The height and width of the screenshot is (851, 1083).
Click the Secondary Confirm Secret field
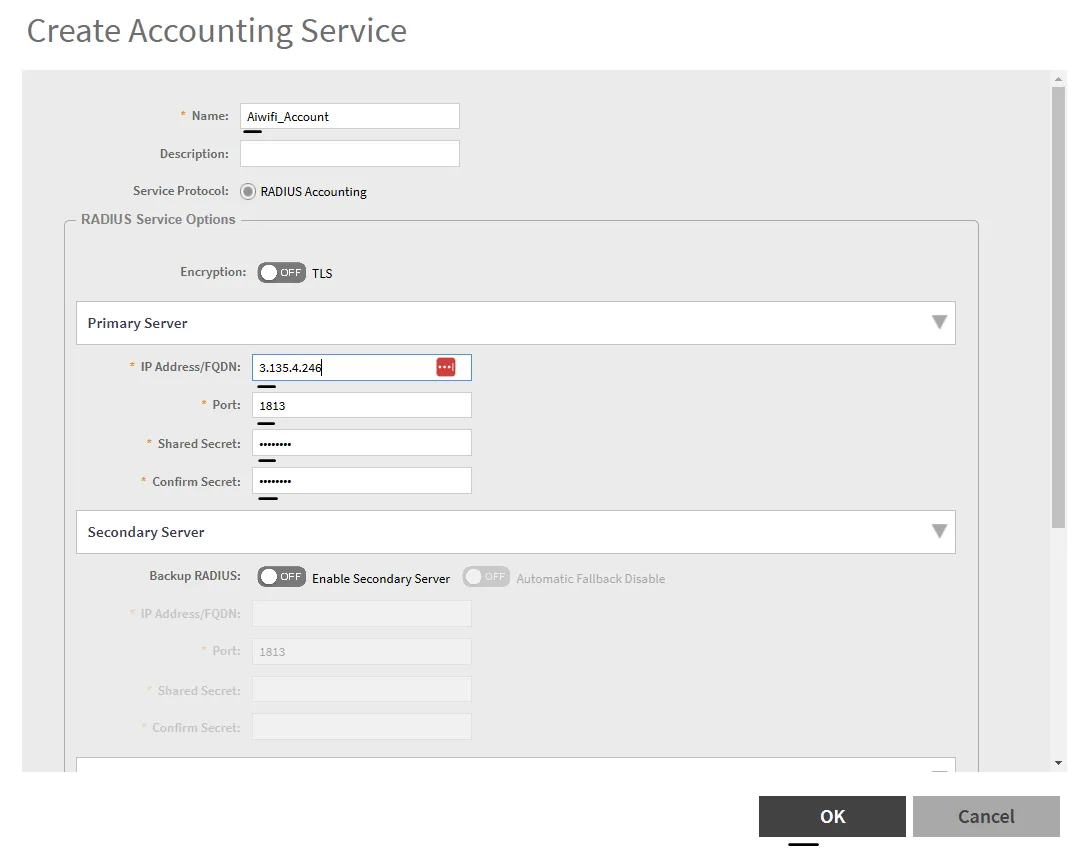(x=362, y=727)
